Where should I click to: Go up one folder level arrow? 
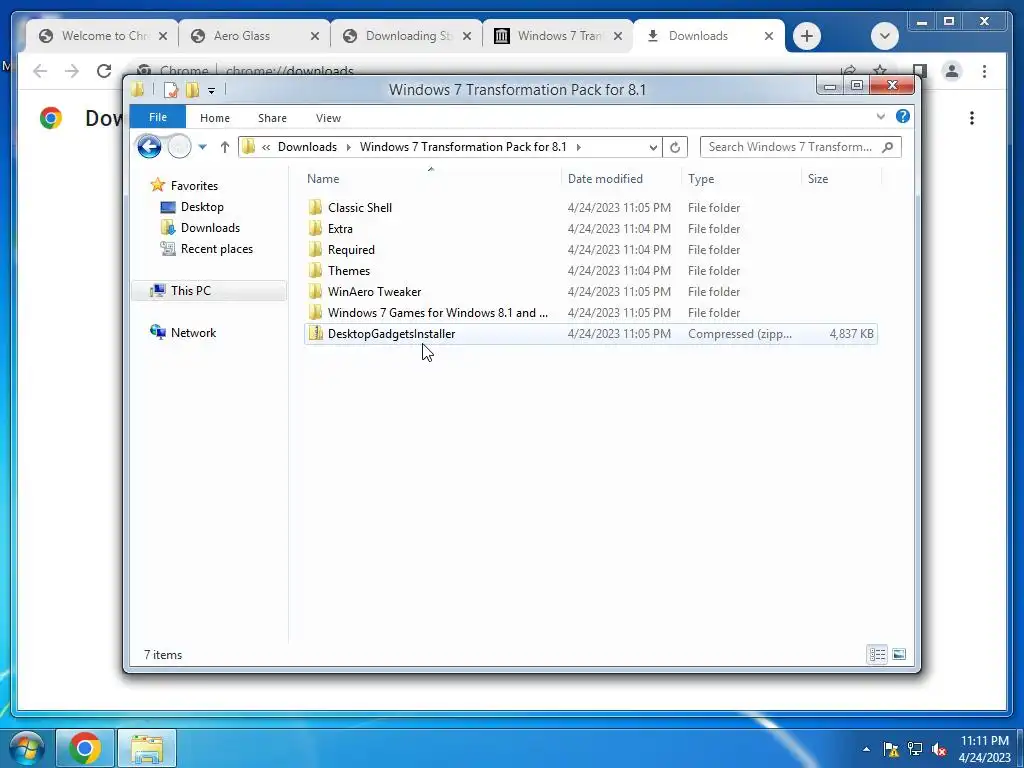225,147
